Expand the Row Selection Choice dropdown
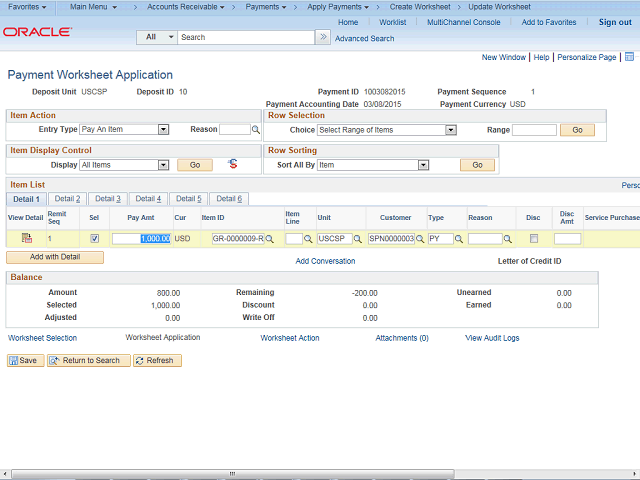This screenshot has width=640, height=480. pos(450,130)
